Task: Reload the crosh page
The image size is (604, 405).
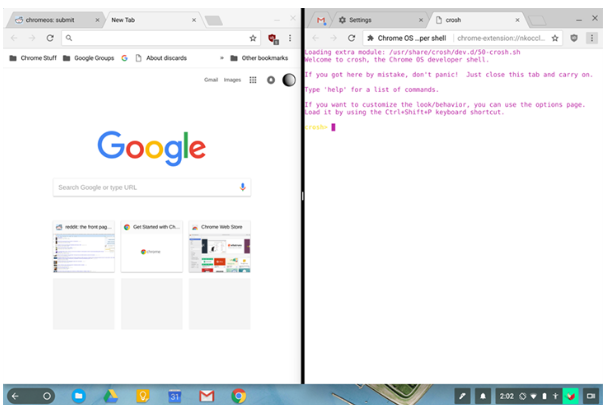Action: 351,38
